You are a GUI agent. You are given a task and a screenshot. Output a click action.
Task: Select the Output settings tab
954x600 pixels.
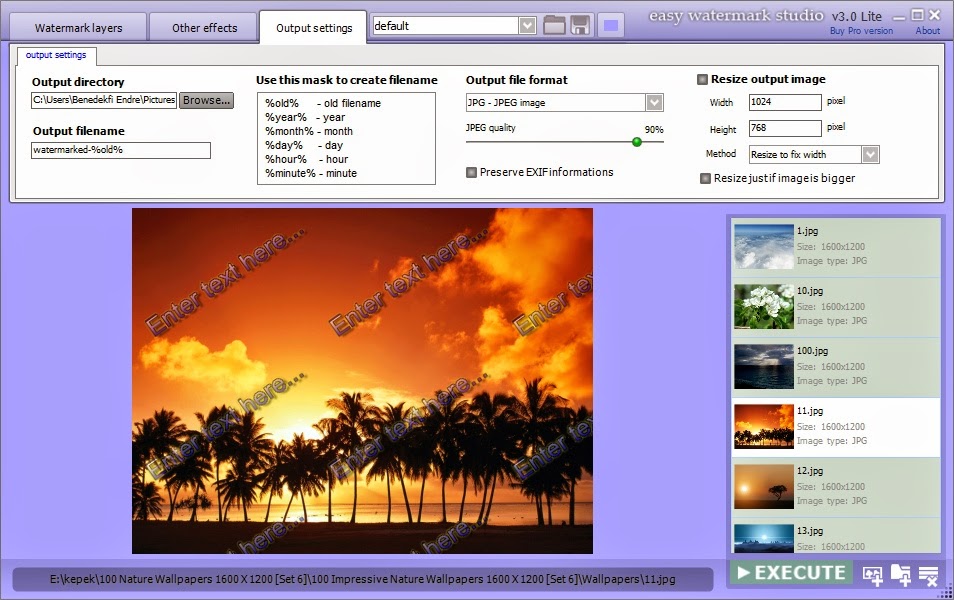[314, 28]
